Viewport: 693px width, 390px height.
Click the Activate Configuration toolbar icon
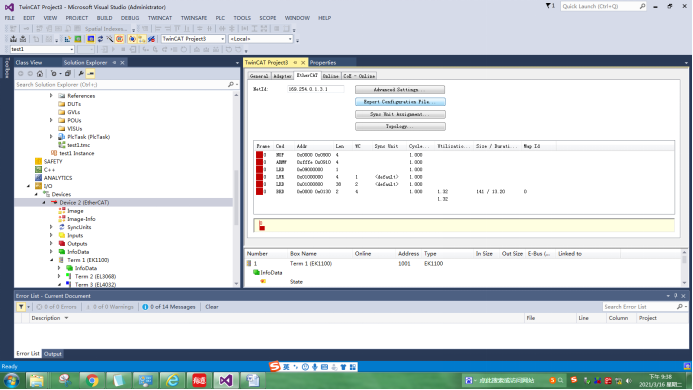[x=68, y=39]
